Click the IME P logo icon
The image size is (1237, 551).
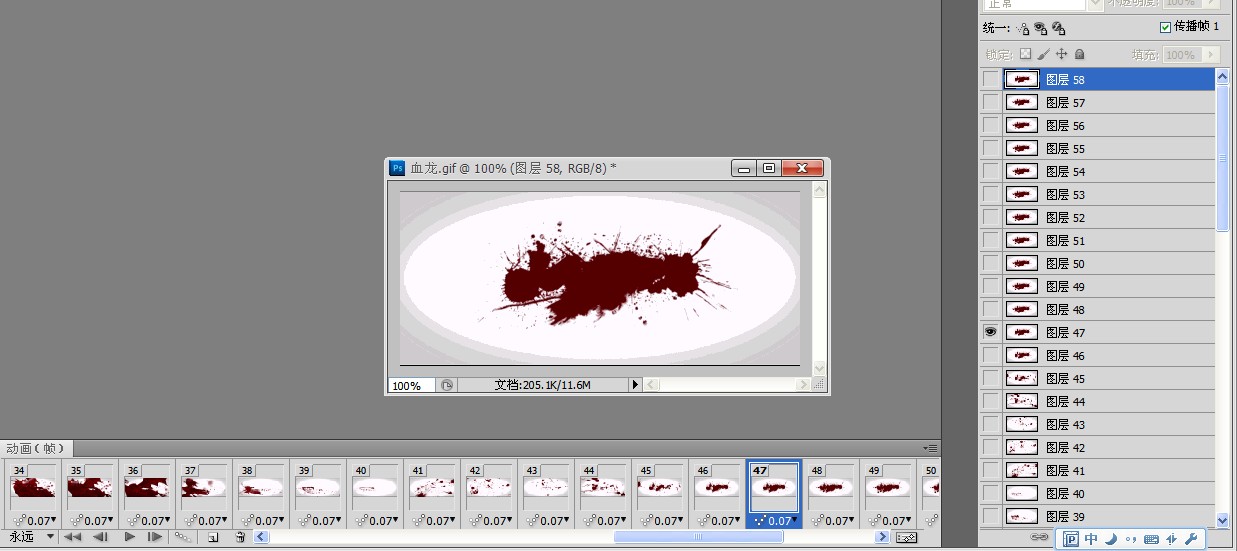[x=1070, y=539]
